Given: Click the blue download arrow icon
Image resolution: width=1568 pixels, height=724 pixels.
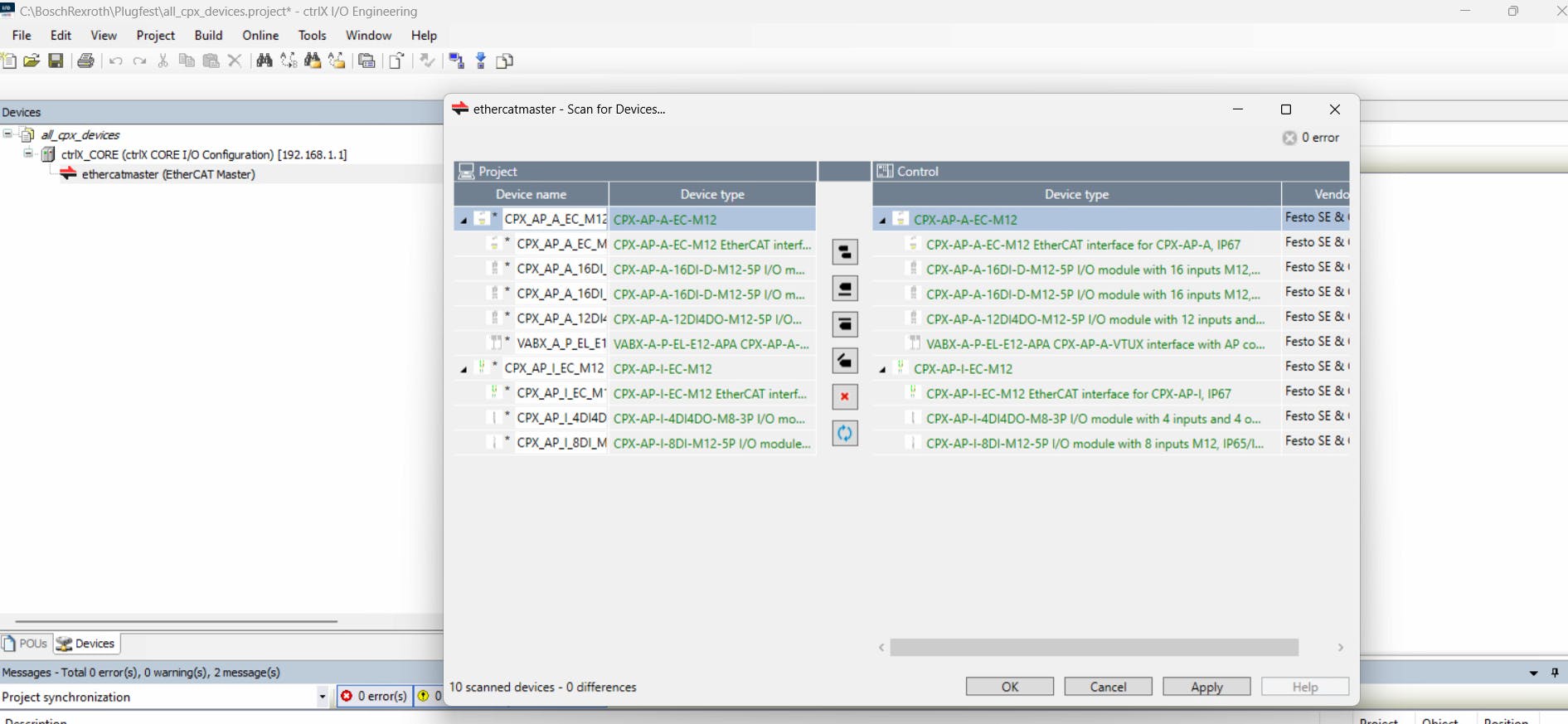Looking at the screenshot, I should (481, 61).
